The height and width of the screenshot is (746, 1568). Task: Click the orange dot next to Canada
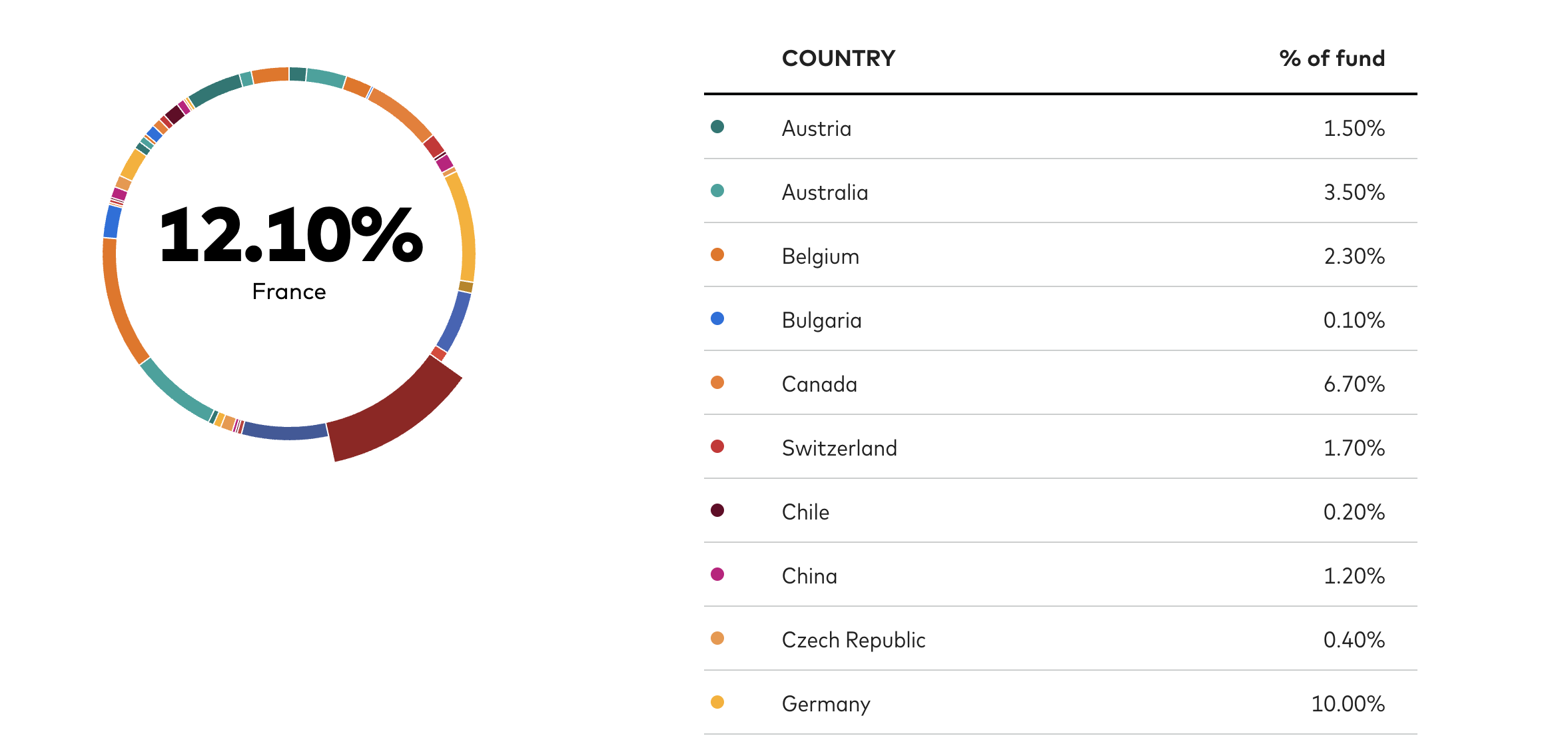point(717,382)
